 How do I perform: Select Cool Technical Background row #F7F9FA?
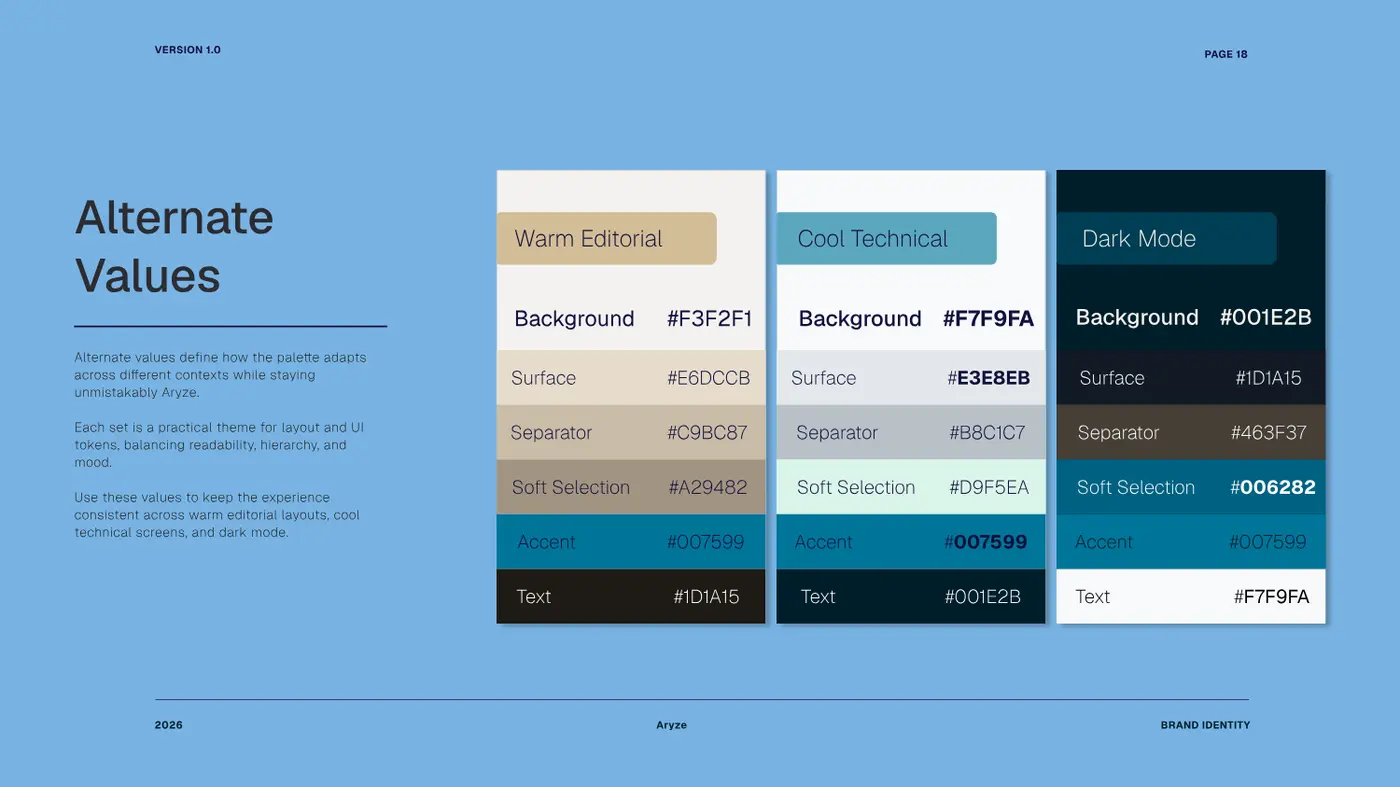[x=911, y=319]
